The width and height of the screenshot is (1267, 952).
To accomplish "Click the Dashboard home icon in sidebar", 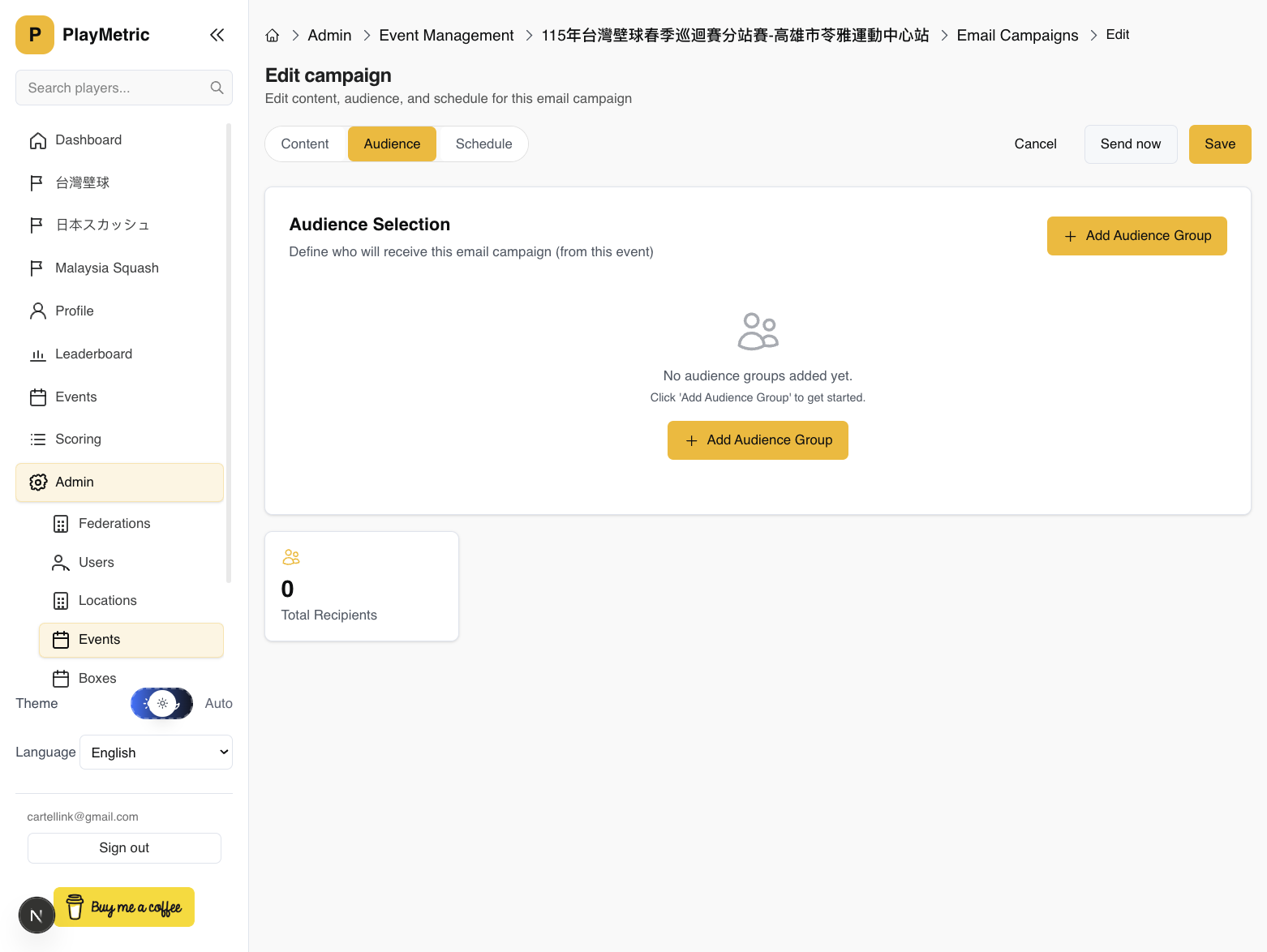I will click(38, 140).
